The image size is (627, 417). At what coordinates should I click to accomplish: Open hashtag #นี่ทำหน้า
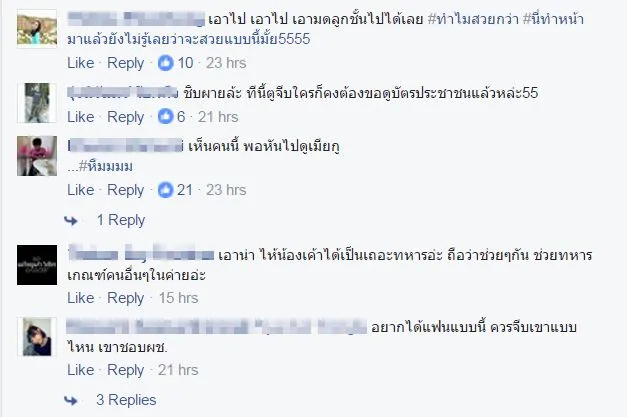coord(553,19)
